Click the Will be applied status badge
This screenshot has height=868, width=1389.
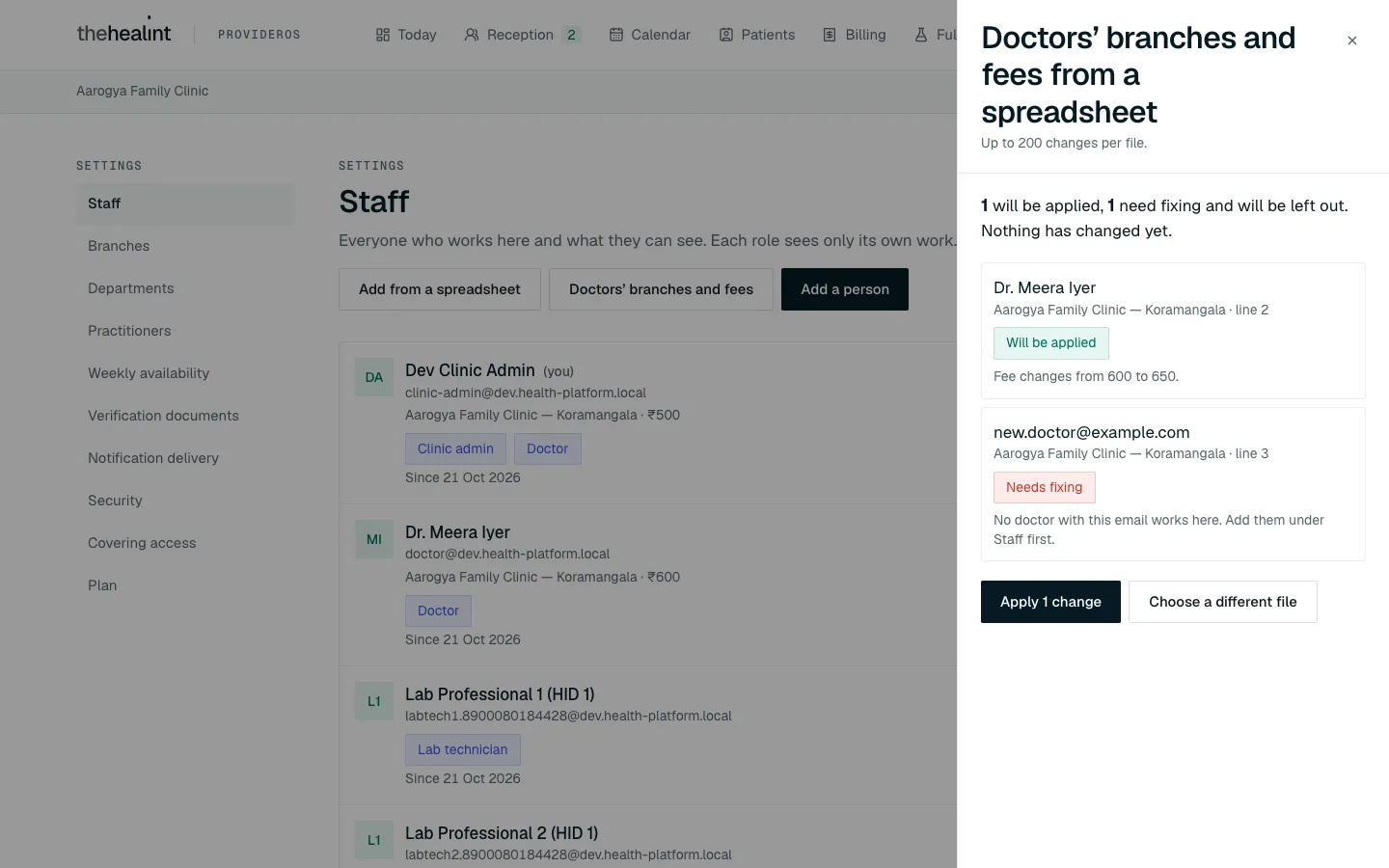tap(1051, 342)
